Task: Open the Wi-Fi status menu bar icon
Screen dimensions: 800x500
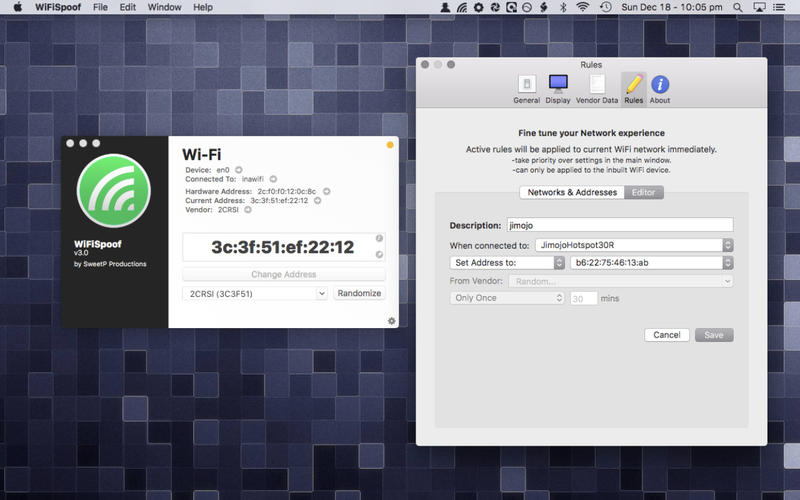Action: point(582,7)
